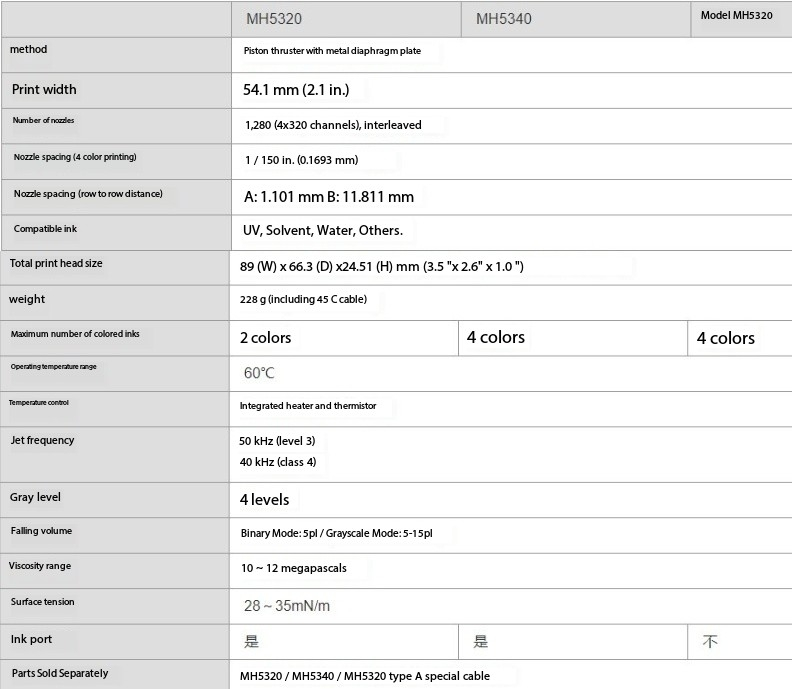This screenshot has width=792, height=689.
Task: Click Maximum number of colored inks label
Action: coord(75,334)
